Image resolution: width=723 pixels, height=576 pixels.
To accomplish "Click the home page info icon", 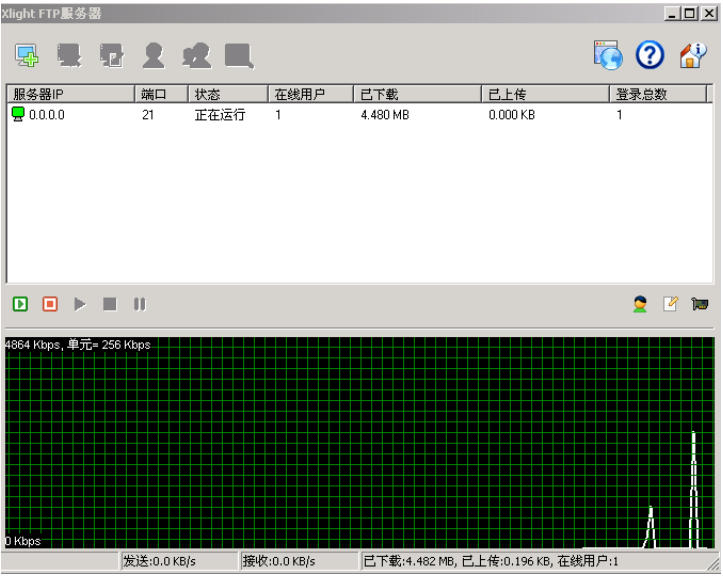I will pos(692,56).
